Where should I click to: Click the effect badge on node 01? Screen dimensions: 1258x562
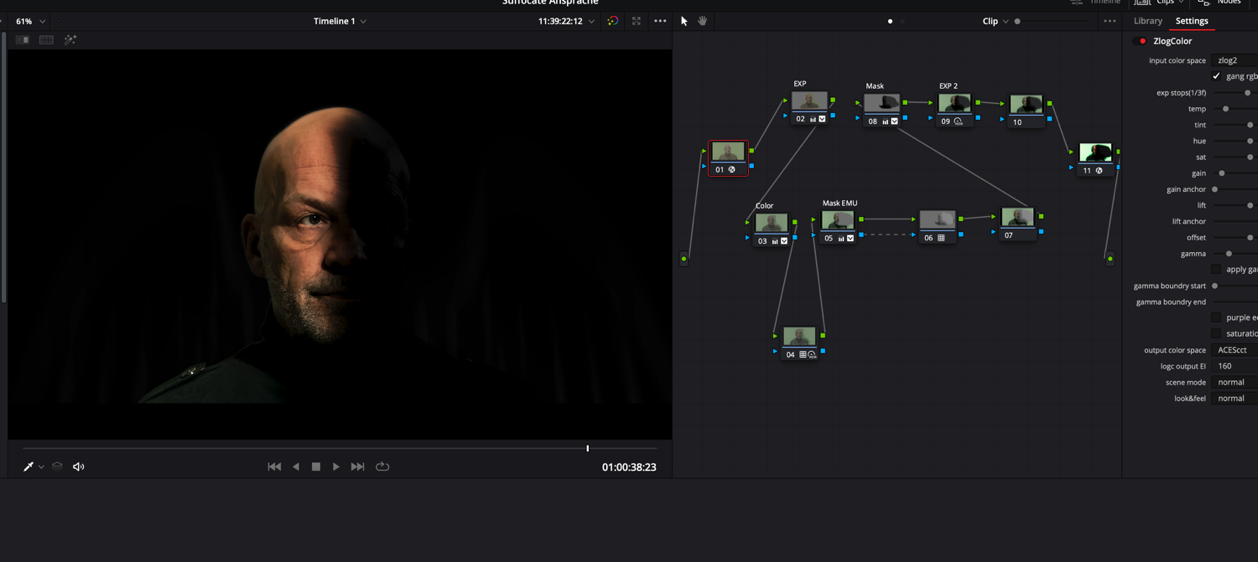pos(732,170)
